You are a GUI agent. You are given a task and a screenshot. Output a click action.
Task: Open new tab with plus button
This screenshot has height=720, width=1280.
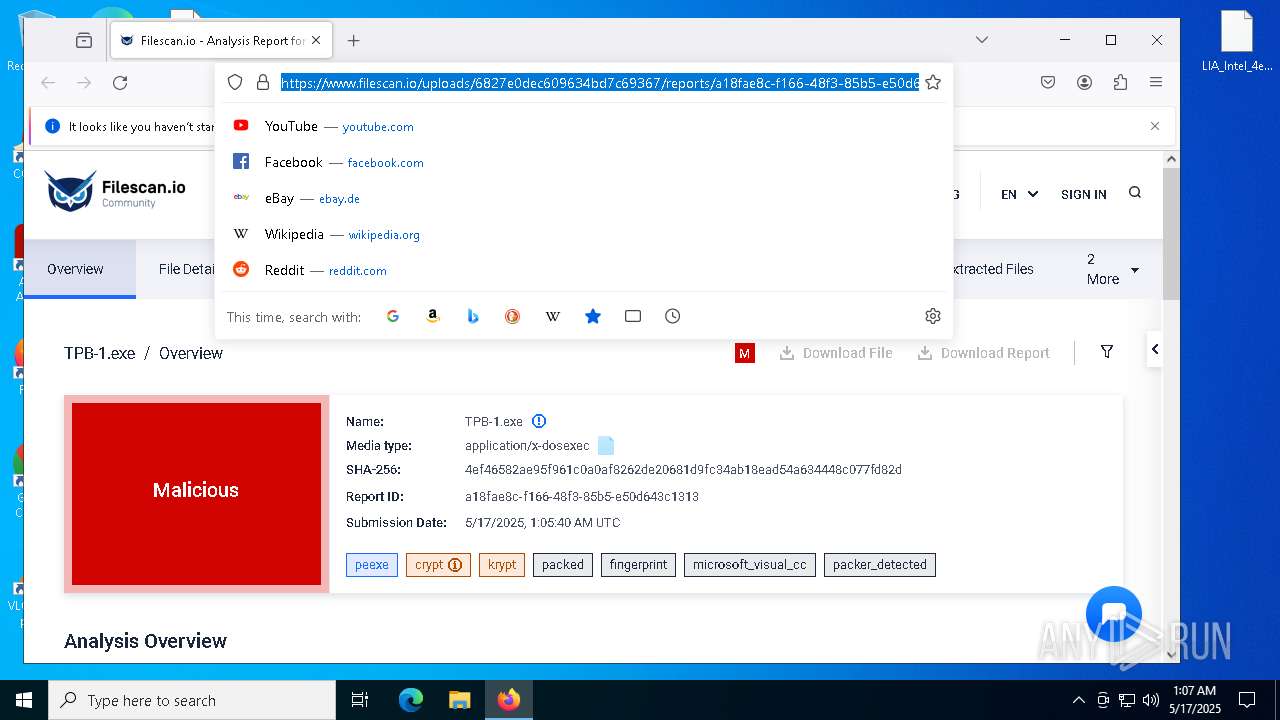click(x=353, y=40)
